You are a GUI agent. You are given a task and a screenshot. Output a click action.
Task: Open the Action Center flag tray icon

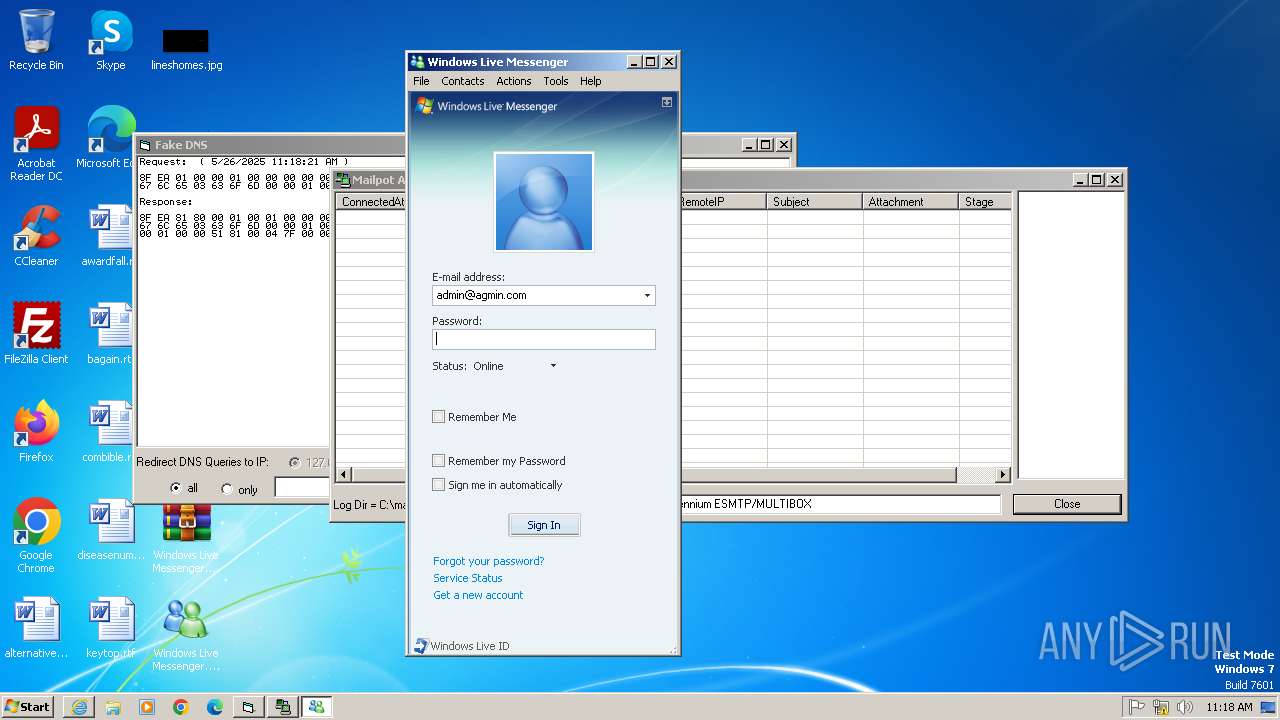tap(1137, 707)
